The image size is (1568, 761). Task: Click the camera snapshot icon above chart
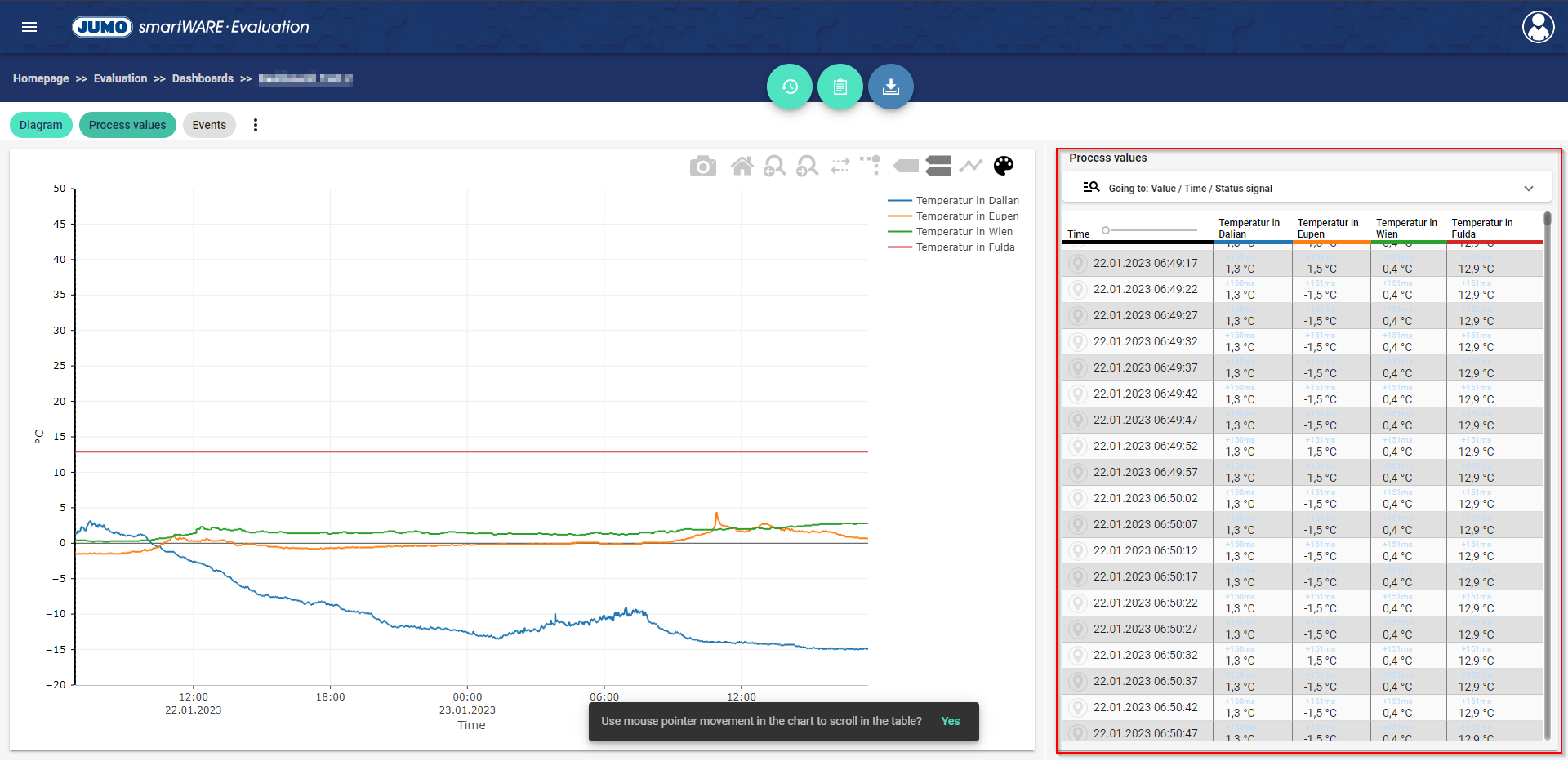(x=702, y=167)
